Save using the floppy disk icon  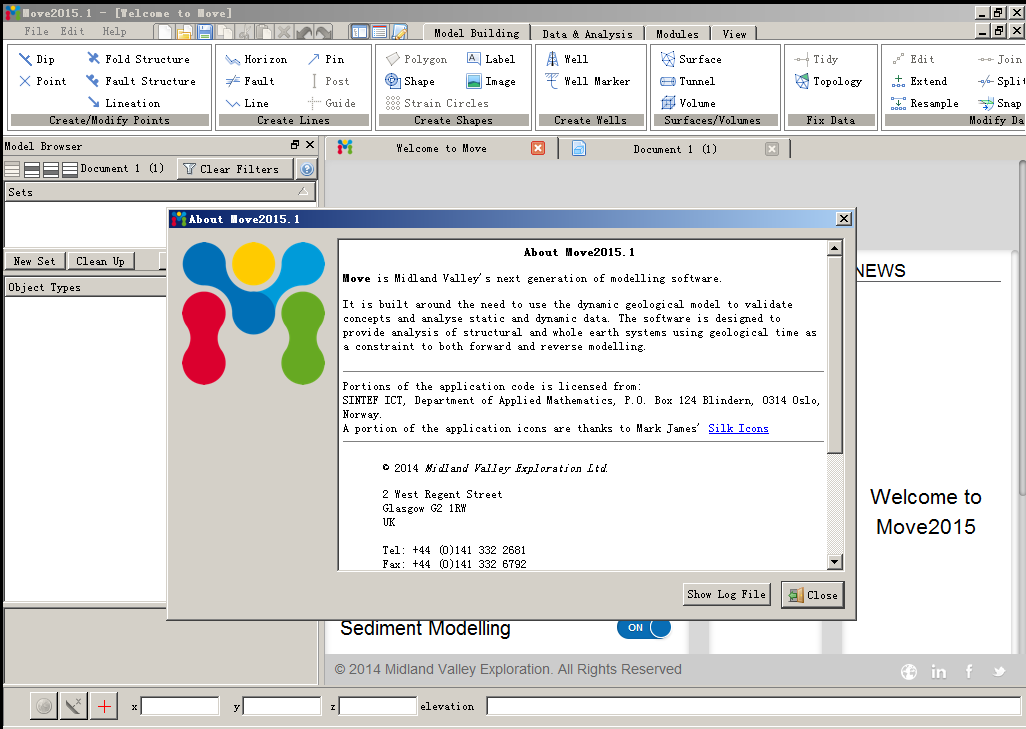205,32
